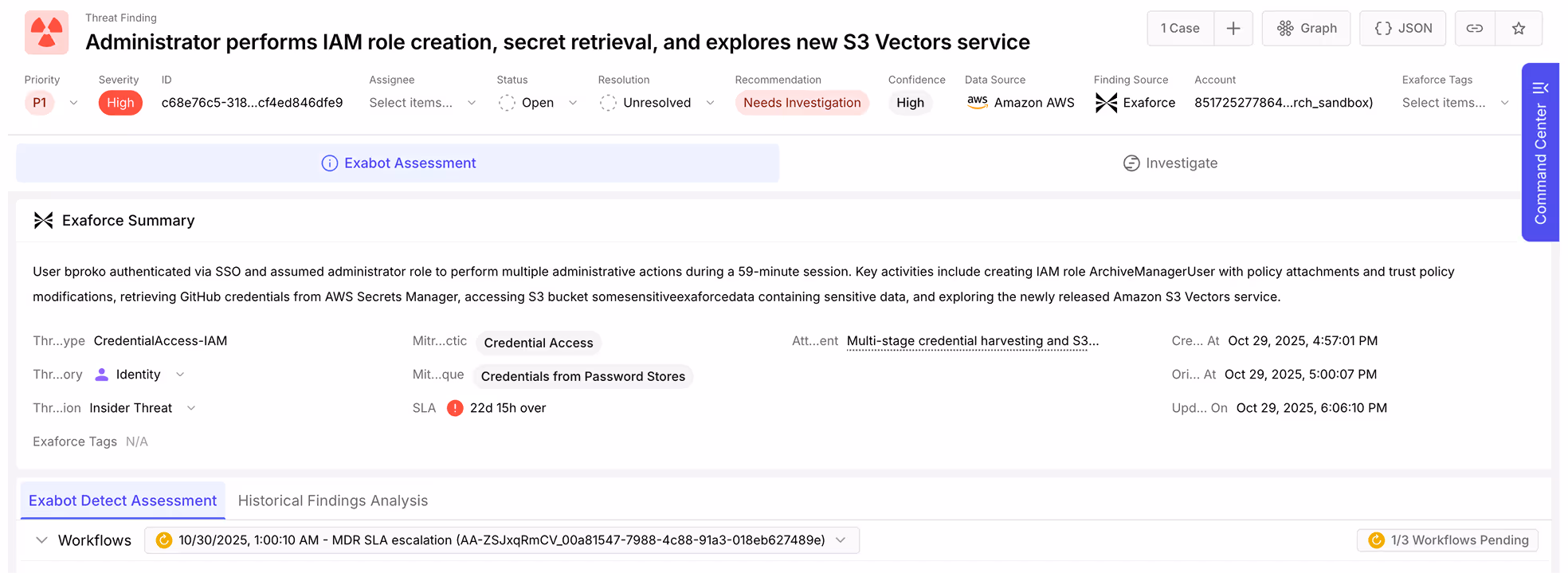
Task: Click the Resolution unresolved circle icon
Action: click(608, 103)
